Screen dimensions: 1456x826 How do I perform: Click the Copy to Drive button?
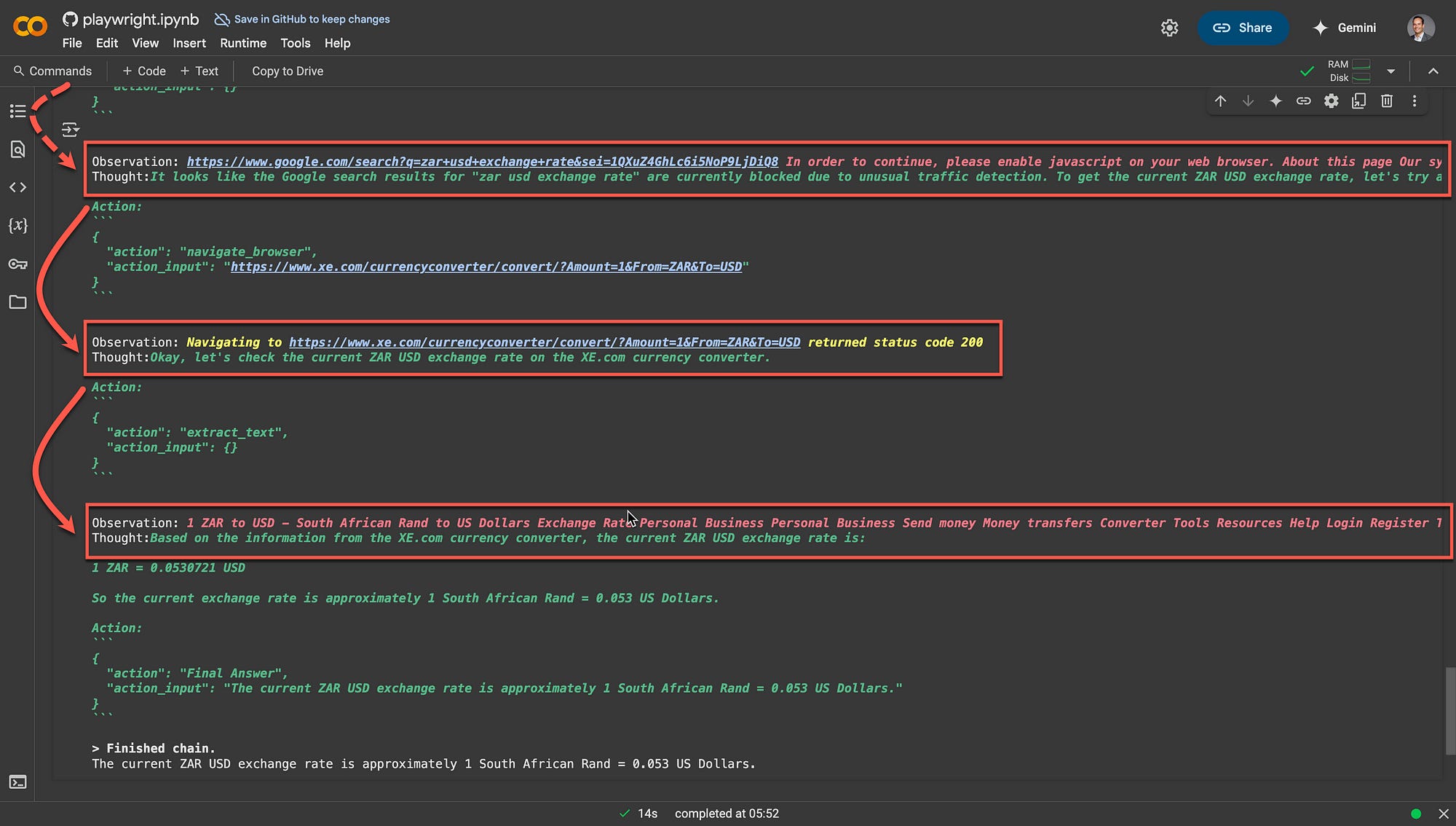pyautogui.click(x=288, y=71)
